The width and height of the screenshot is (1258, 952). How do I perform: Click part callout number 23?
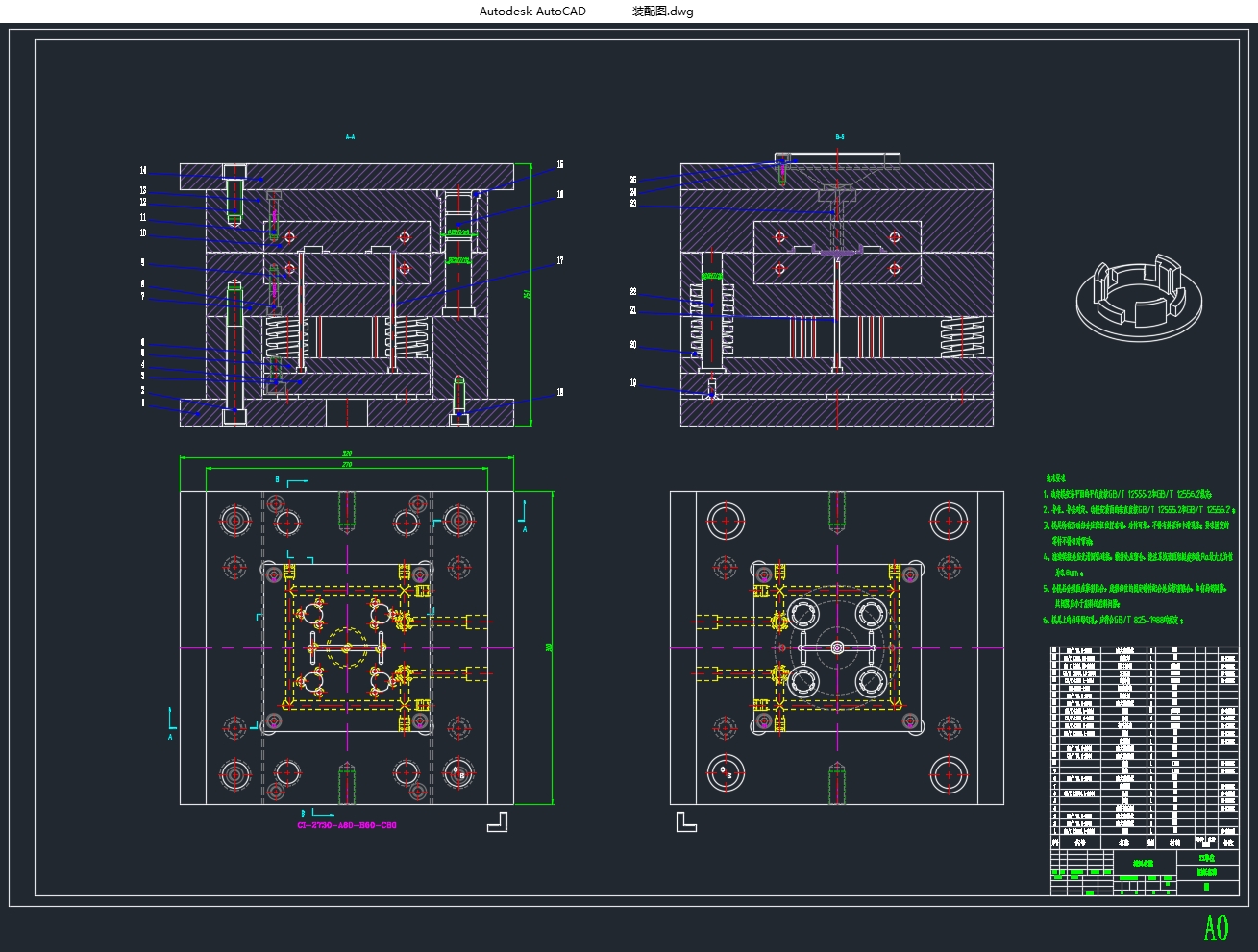coord(633,204)
